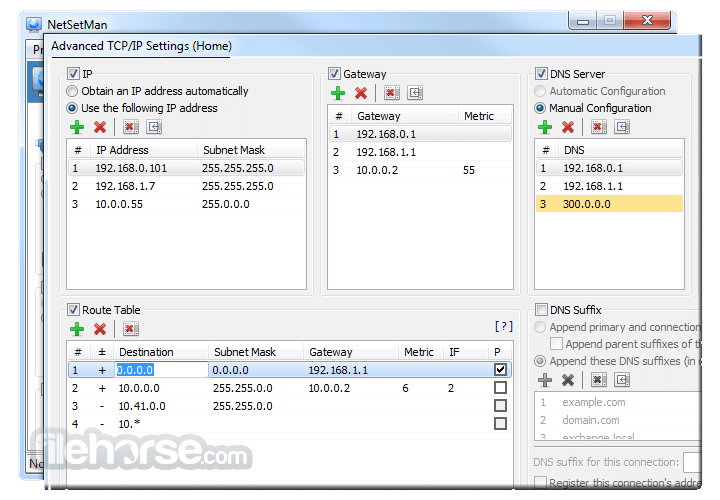
Task: Toggle the Gateway section checkbox
Action: coord(334,73)
